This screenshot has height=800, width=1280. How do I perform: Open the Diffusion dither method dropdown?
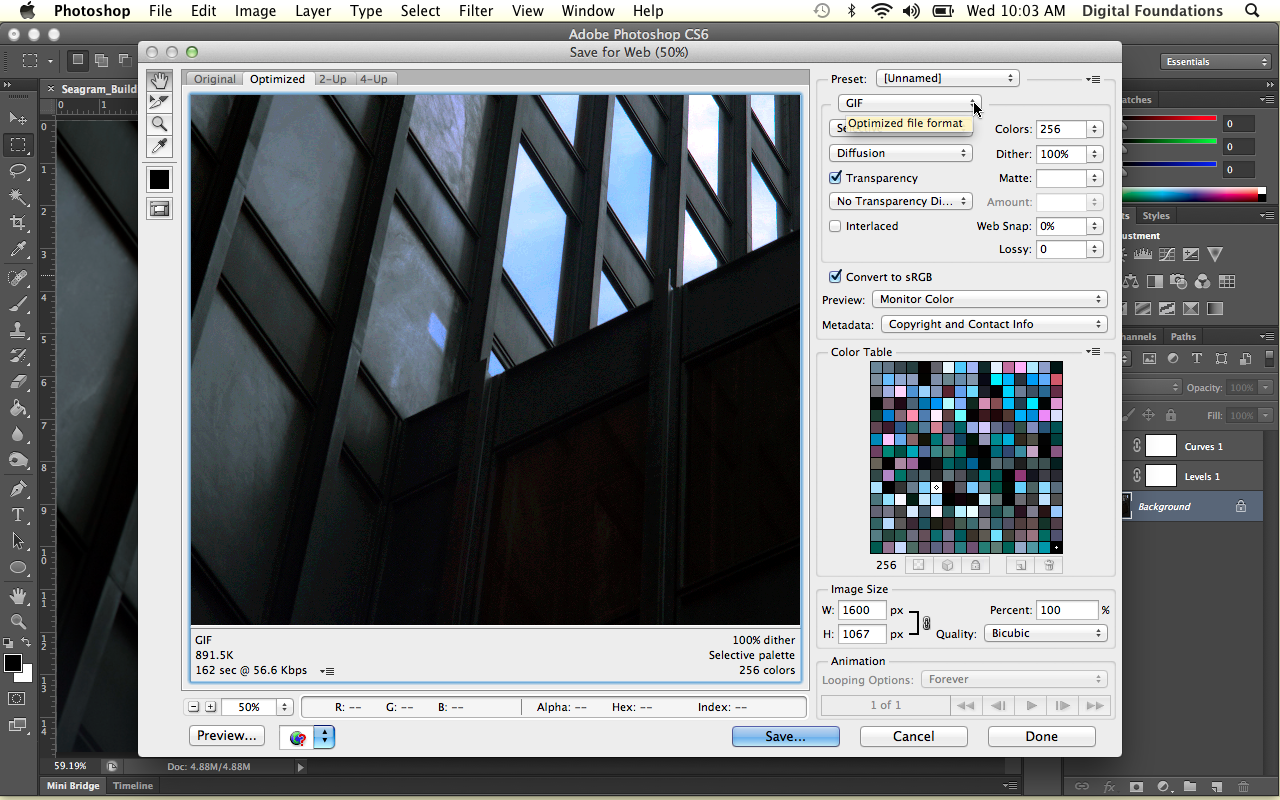[900, 153]
